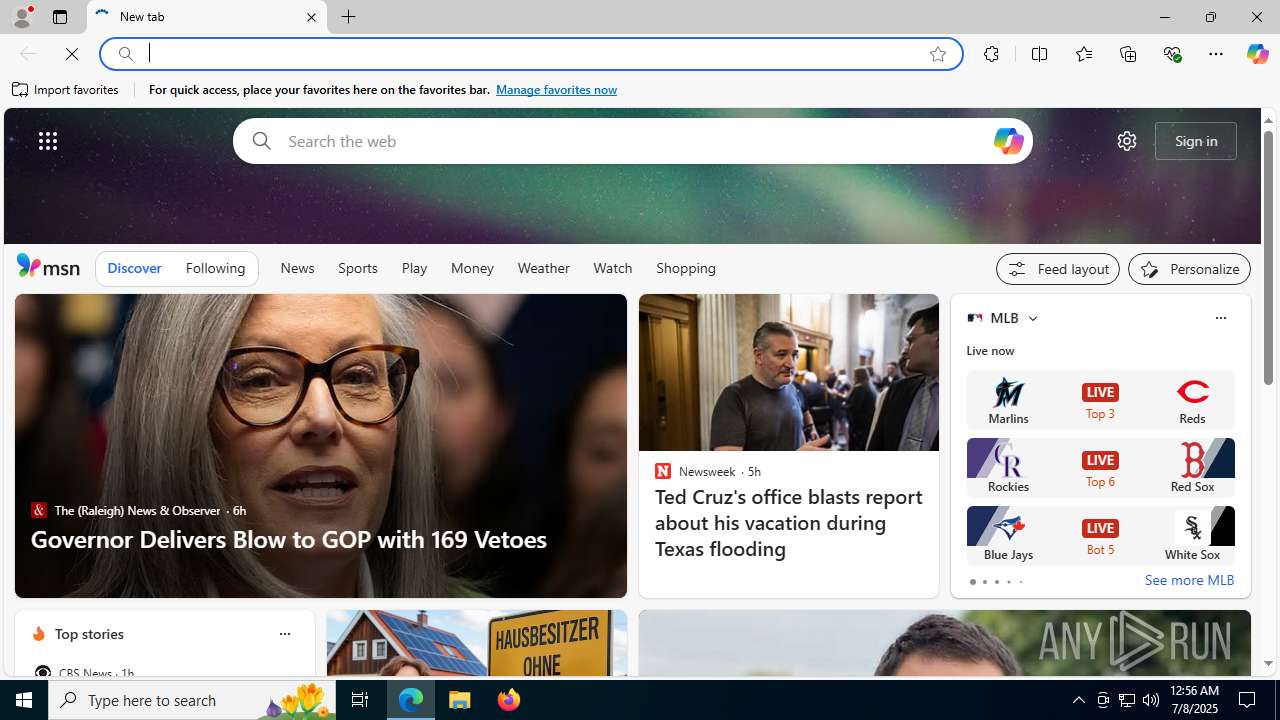
Task: Open the Favorites star menu
Action: click(x=1083, y=54)
